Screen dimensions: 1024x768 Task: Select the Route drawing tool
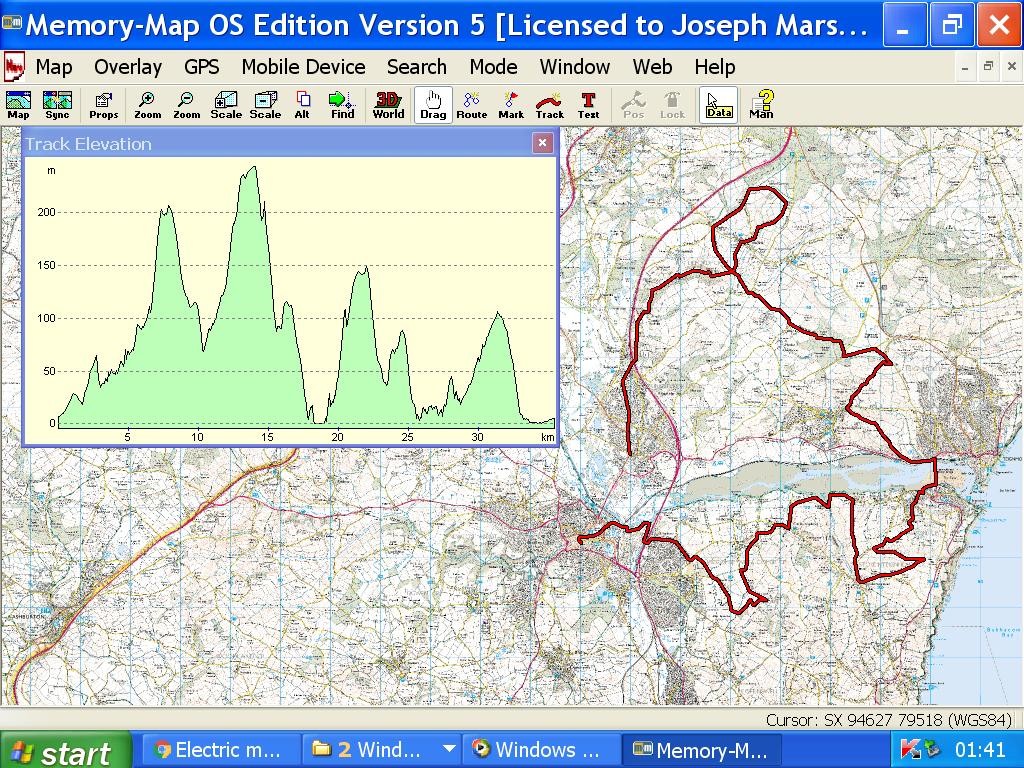pos(471,105)
